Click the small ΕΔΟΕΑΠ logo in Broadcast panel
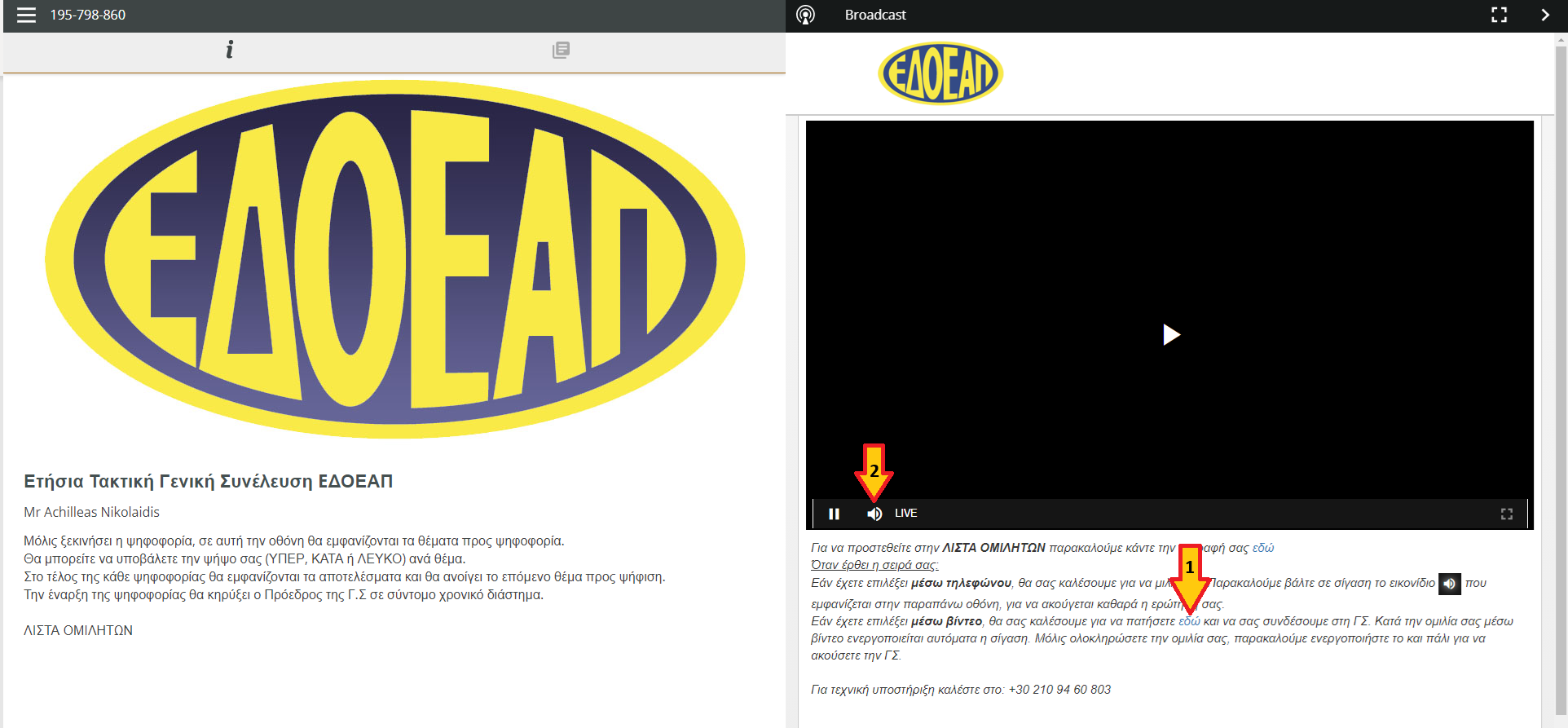Image resolution: width=1568 pixels, height=728 pixels. point(940,73)
